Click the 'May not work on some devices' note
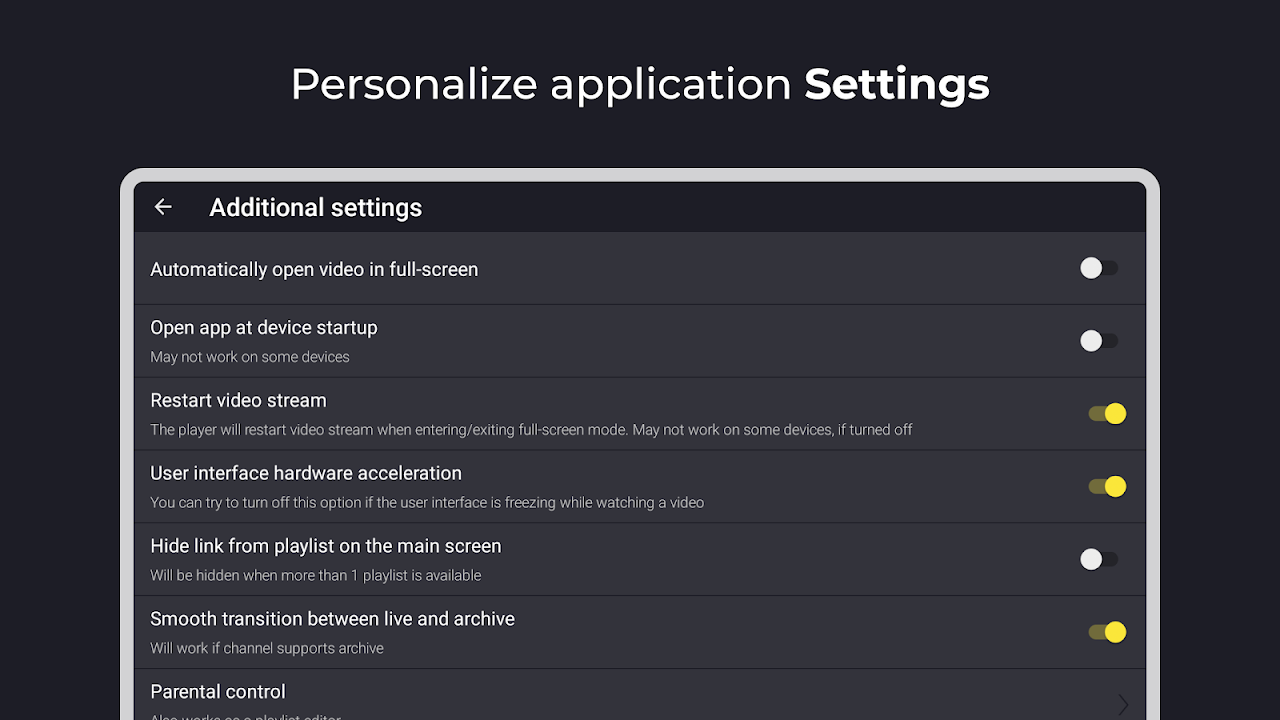Viewport: 1280px width, 720px height. pyautogui.click(x=250, y=357)
